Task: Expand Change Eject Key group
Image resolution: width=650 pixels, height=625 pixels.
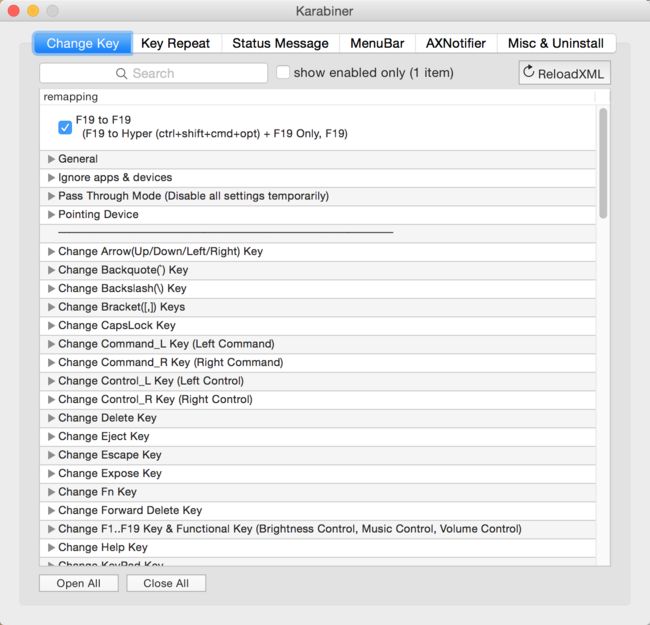Action: [51, 436]
